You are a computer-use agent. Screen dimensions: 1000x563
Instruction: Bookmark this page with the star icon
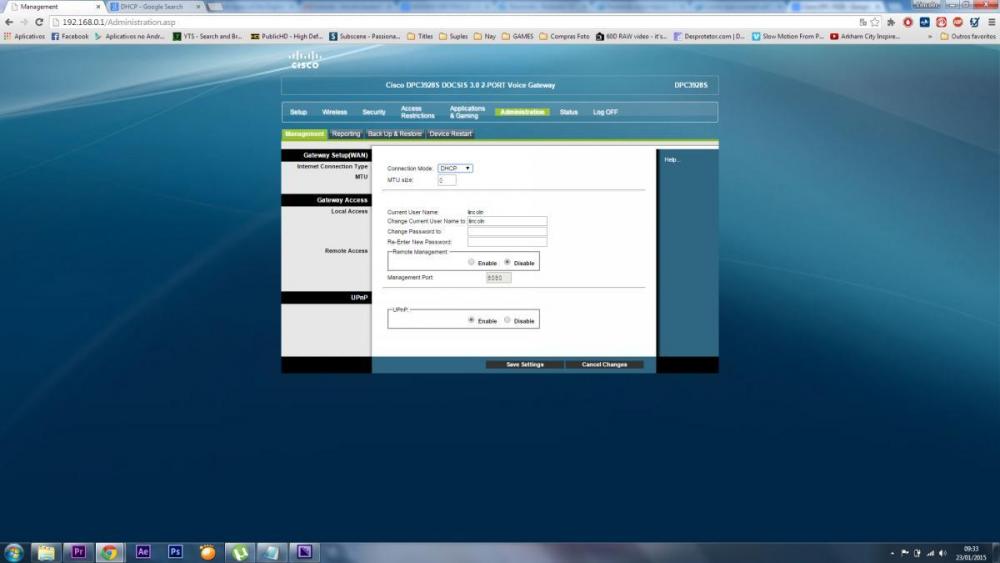coord(875,21)
